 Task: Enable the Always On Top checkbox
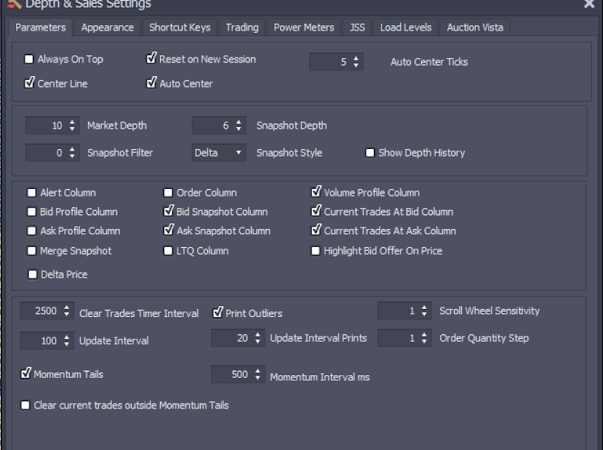[x=29, y=60]
